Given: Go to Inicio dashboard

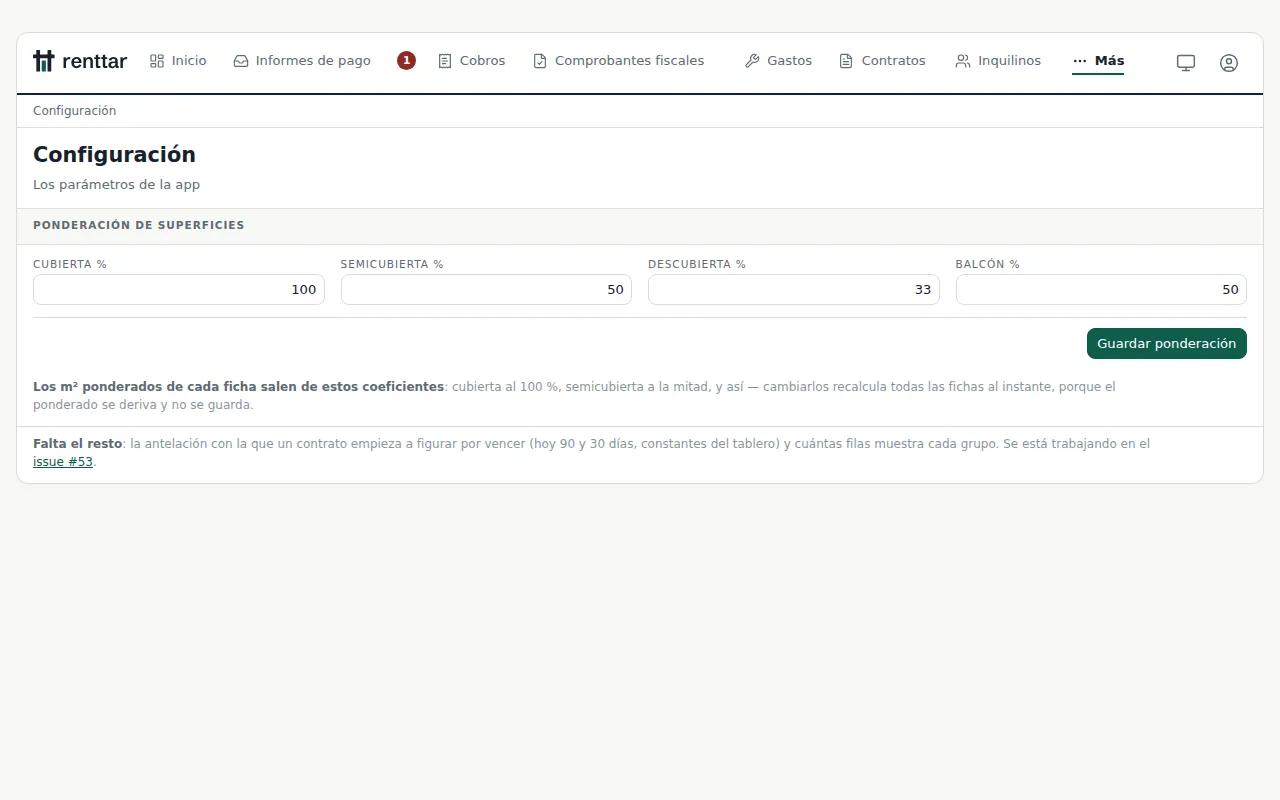Looking at the screenshot, I should pyautogui.click(x=178, y=61).
